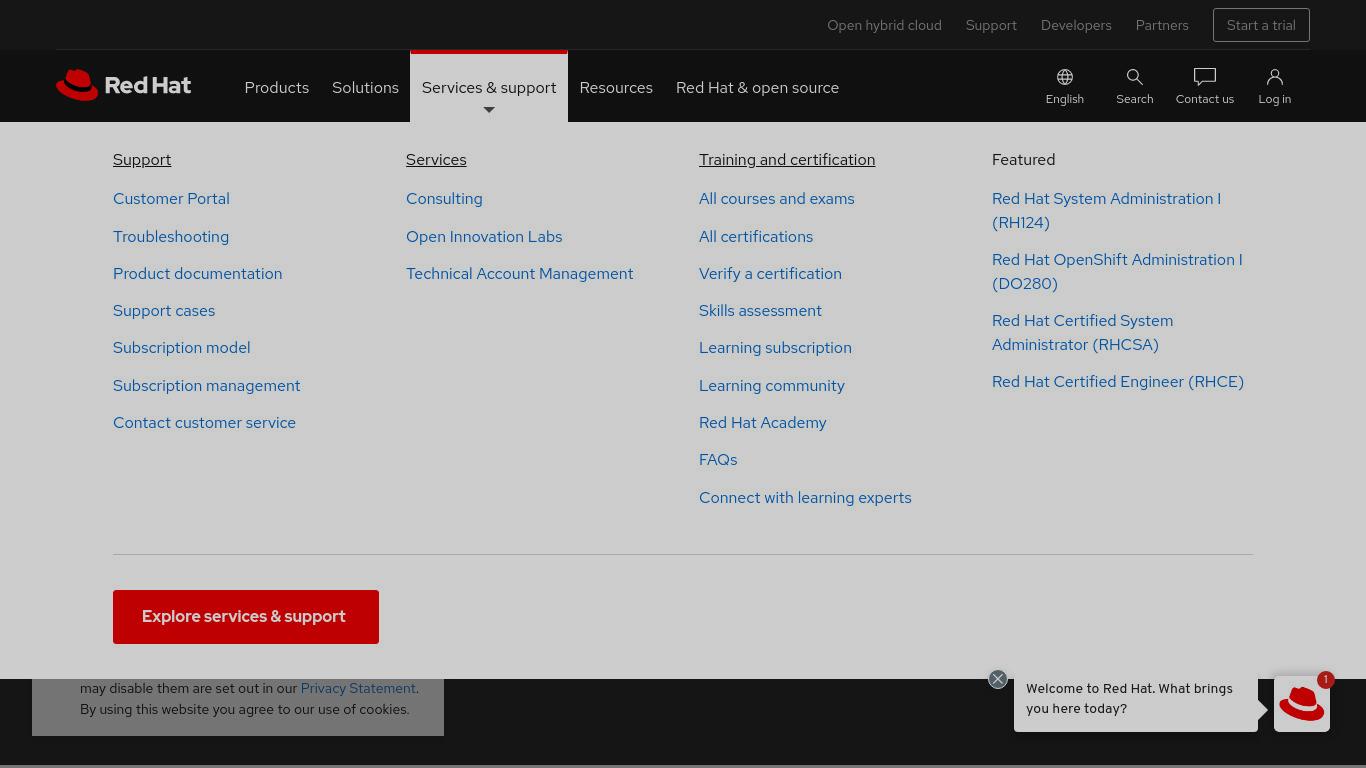1366x768 pixels.
Task: Open Red Hat Certified System Administrator (RHCSA)
Action: click(x=1082, y=333)
